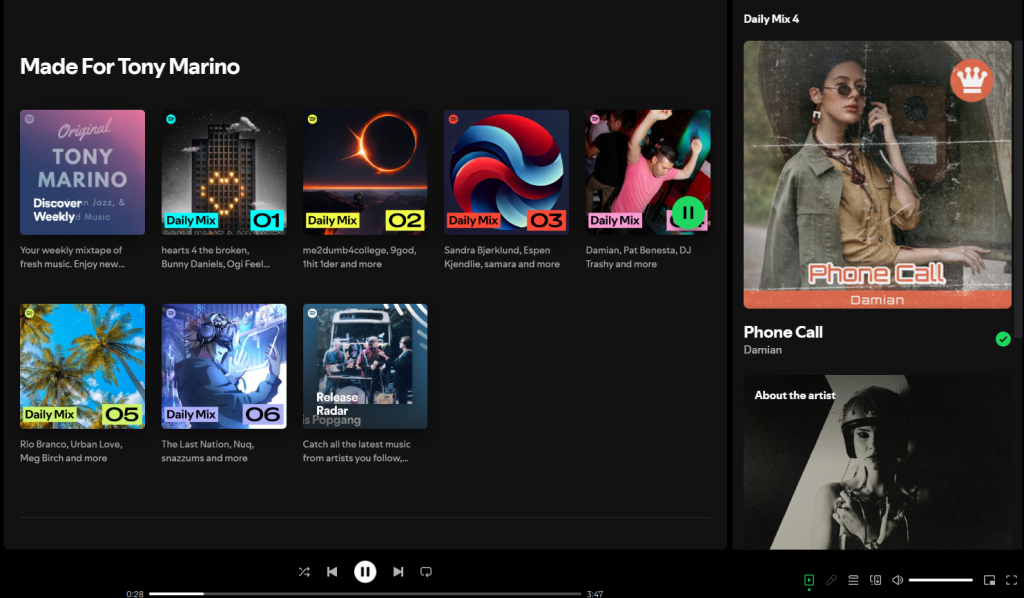
Task: Click the 'Your weekly mixtape' description
Action: coord(72,257)
